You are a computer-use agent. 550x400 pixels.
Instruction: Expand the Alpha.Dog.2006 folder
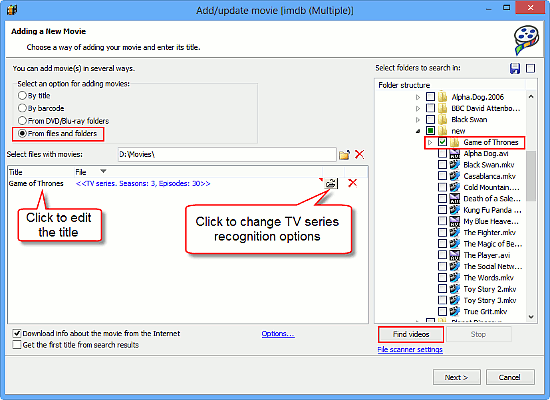pyautogui.click(x=418, y=97)
